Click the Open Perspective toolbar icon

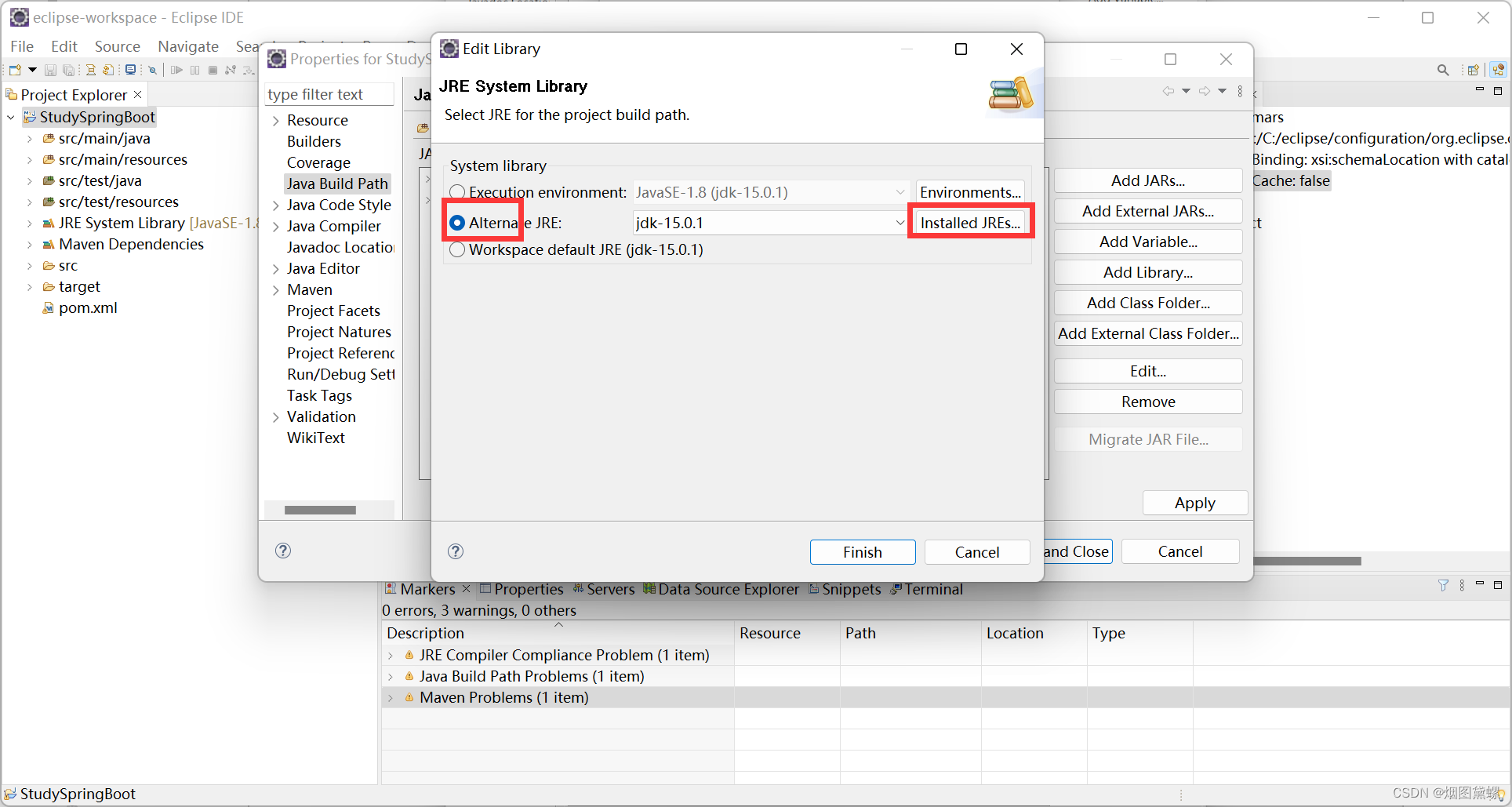1474,70
